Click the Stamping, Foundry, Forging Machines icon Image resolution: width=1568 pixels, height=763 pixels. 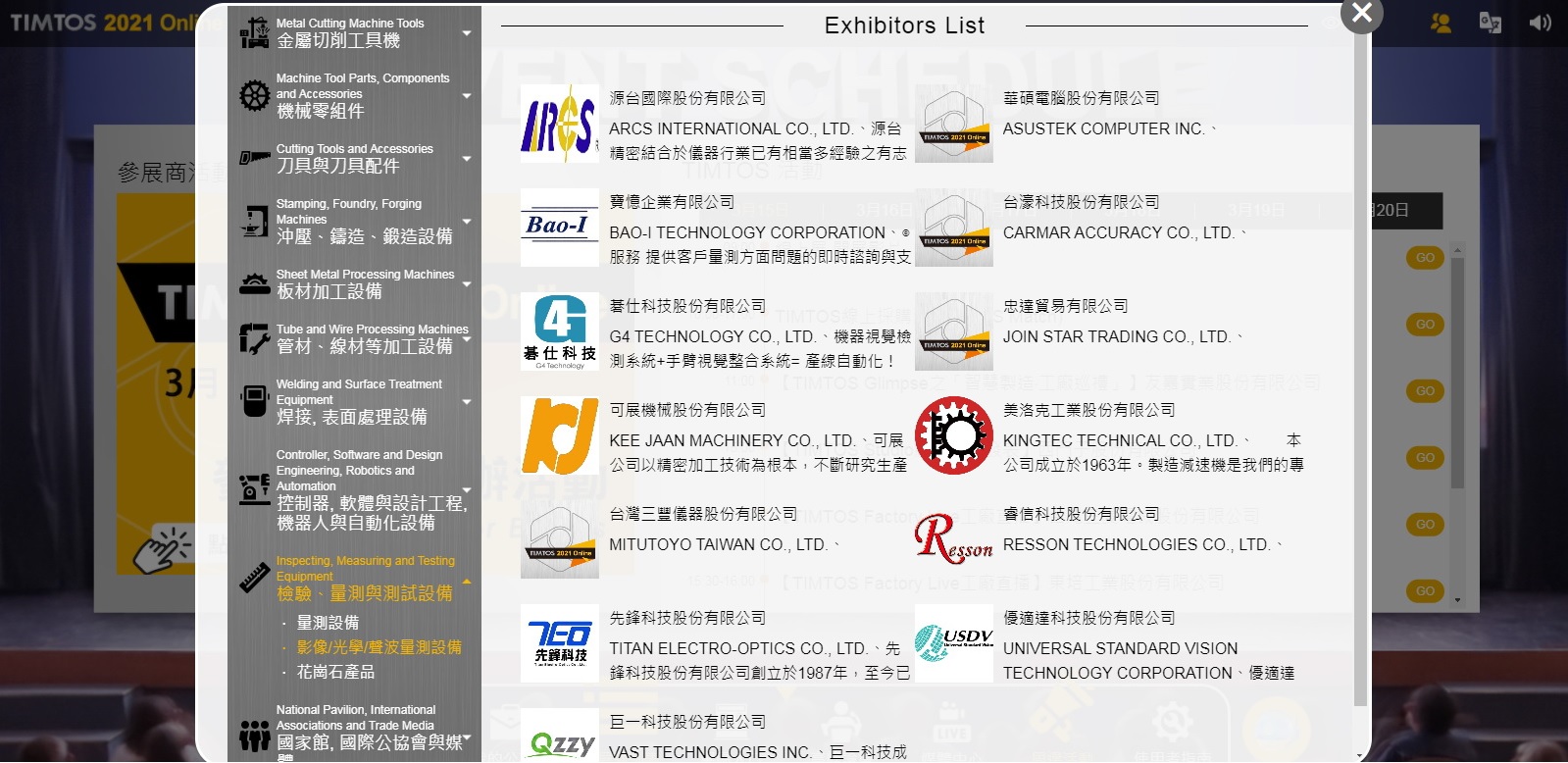point(254,221)
